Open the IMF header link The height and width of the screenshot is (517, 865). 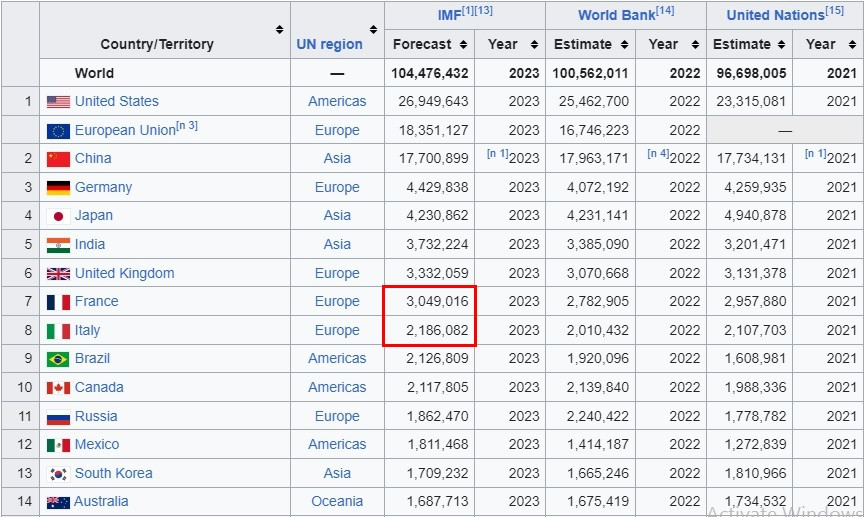click(x=449, y=15)
